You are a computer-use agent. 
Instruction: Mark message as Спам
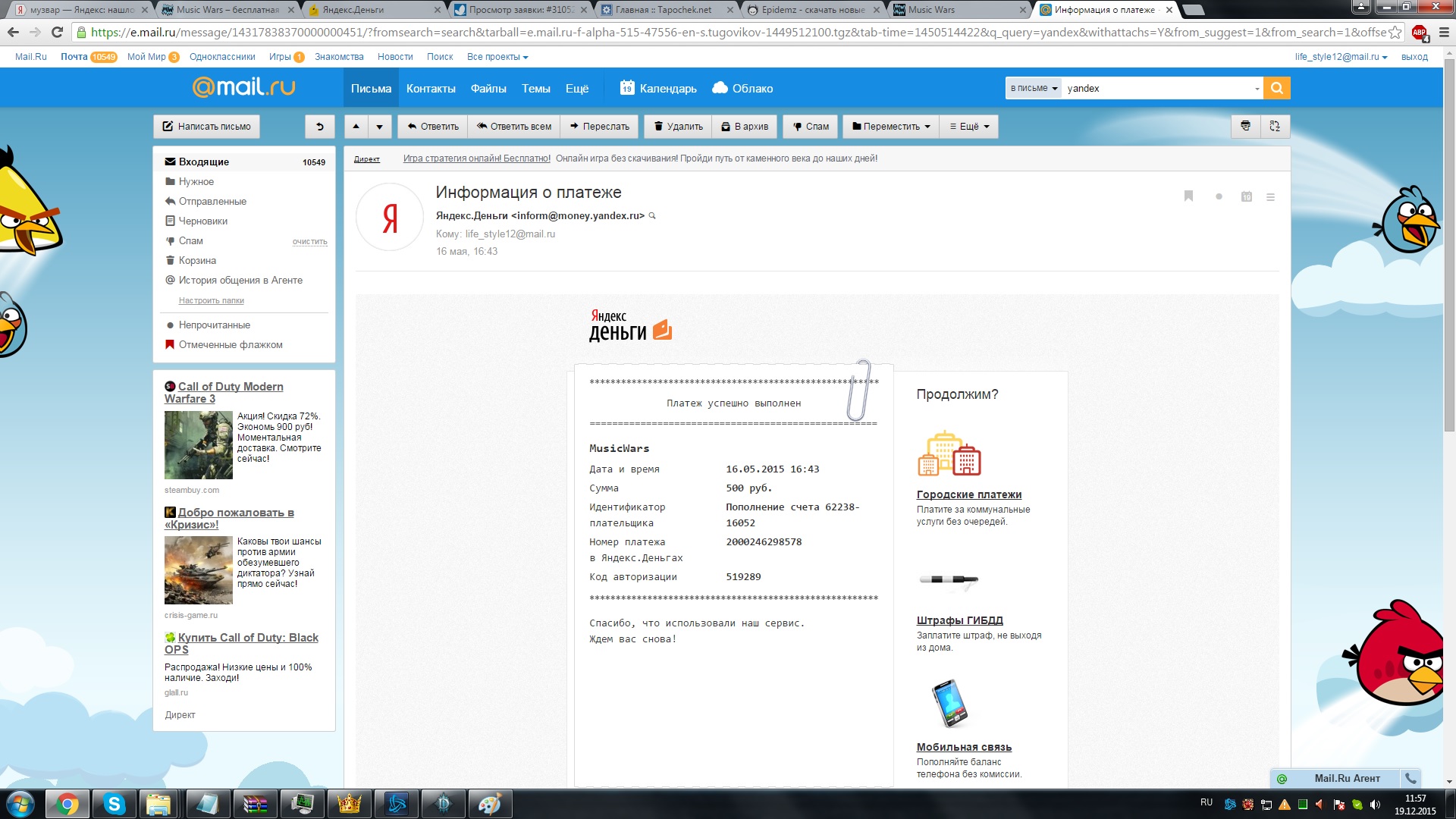pos(811,127)
